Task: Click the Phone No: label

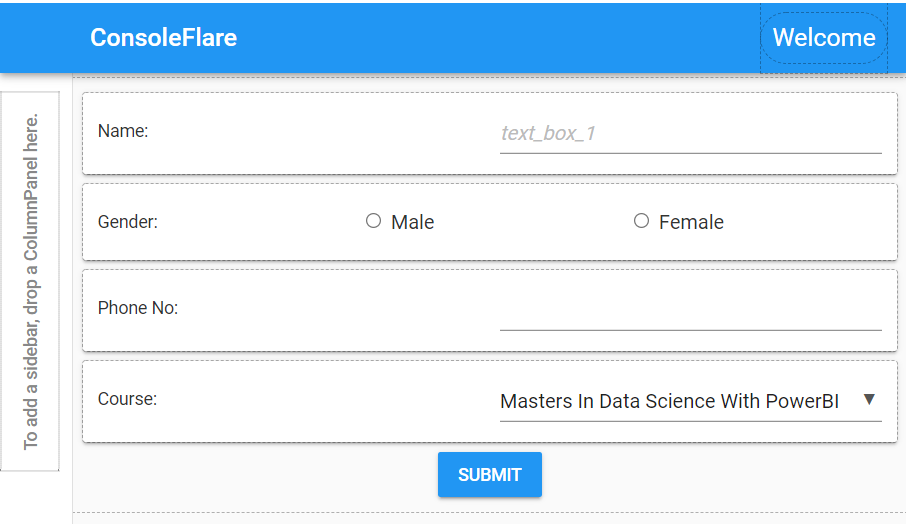Action: click(138, 308)
